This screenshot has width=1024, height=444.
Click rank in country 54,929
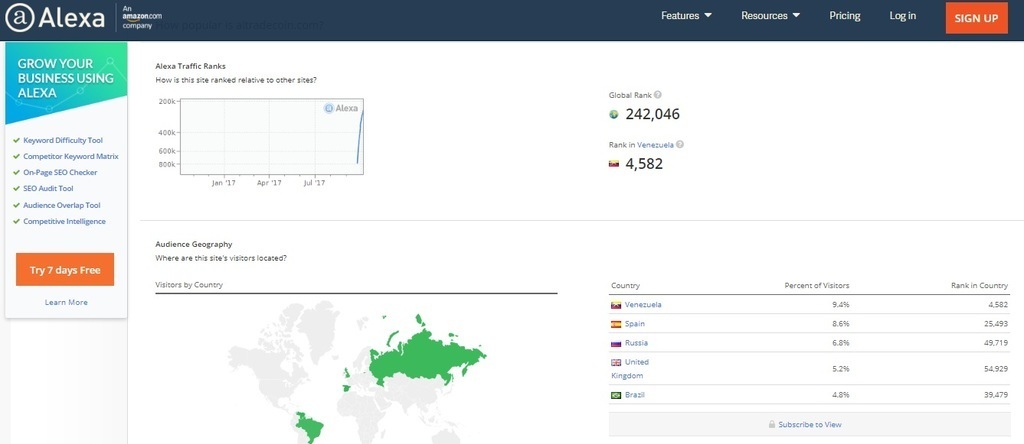coord(996,369)
